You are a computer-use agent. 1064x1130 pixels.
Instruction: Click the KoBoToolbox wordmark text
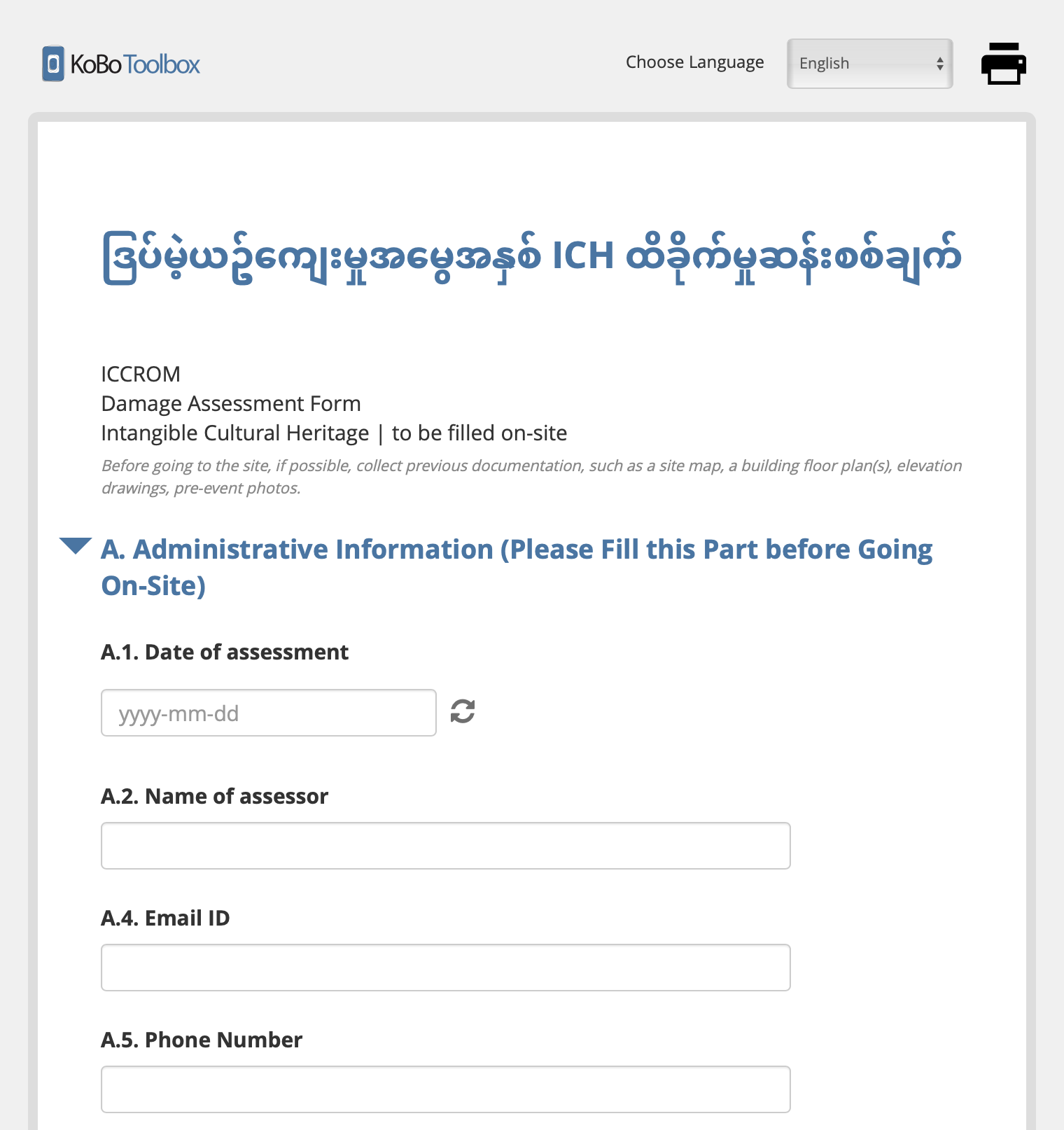click(135, 64)
